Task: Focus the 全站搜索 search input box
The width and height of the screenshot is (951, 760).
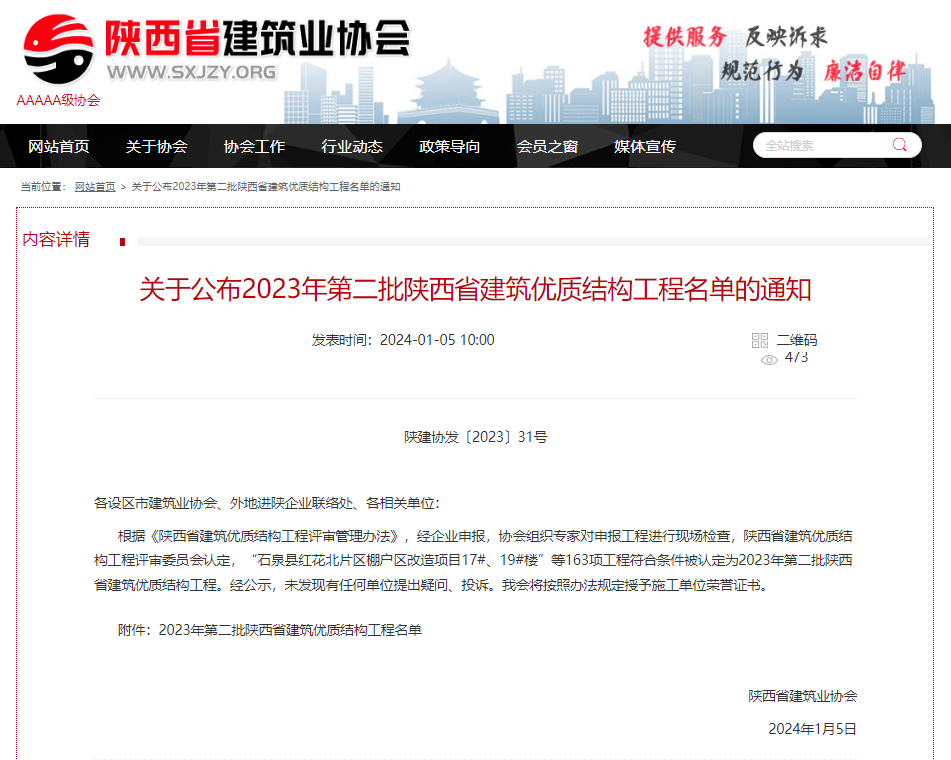Action: click(x=820, y=145)
